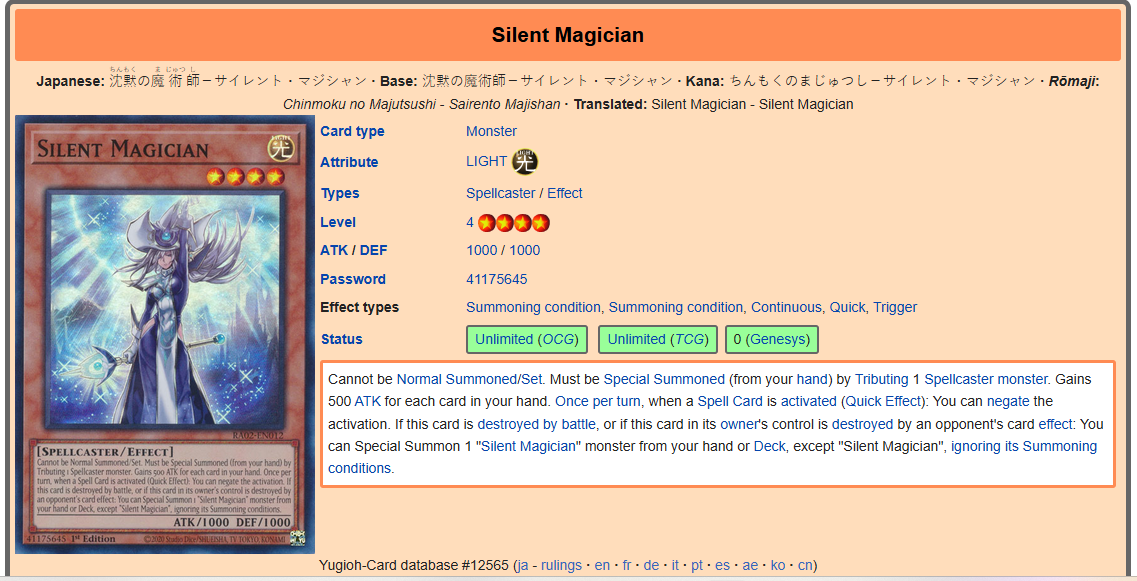Open the es database language link
The height and width of the screenshot is (581, 1137).
(722, 565)
